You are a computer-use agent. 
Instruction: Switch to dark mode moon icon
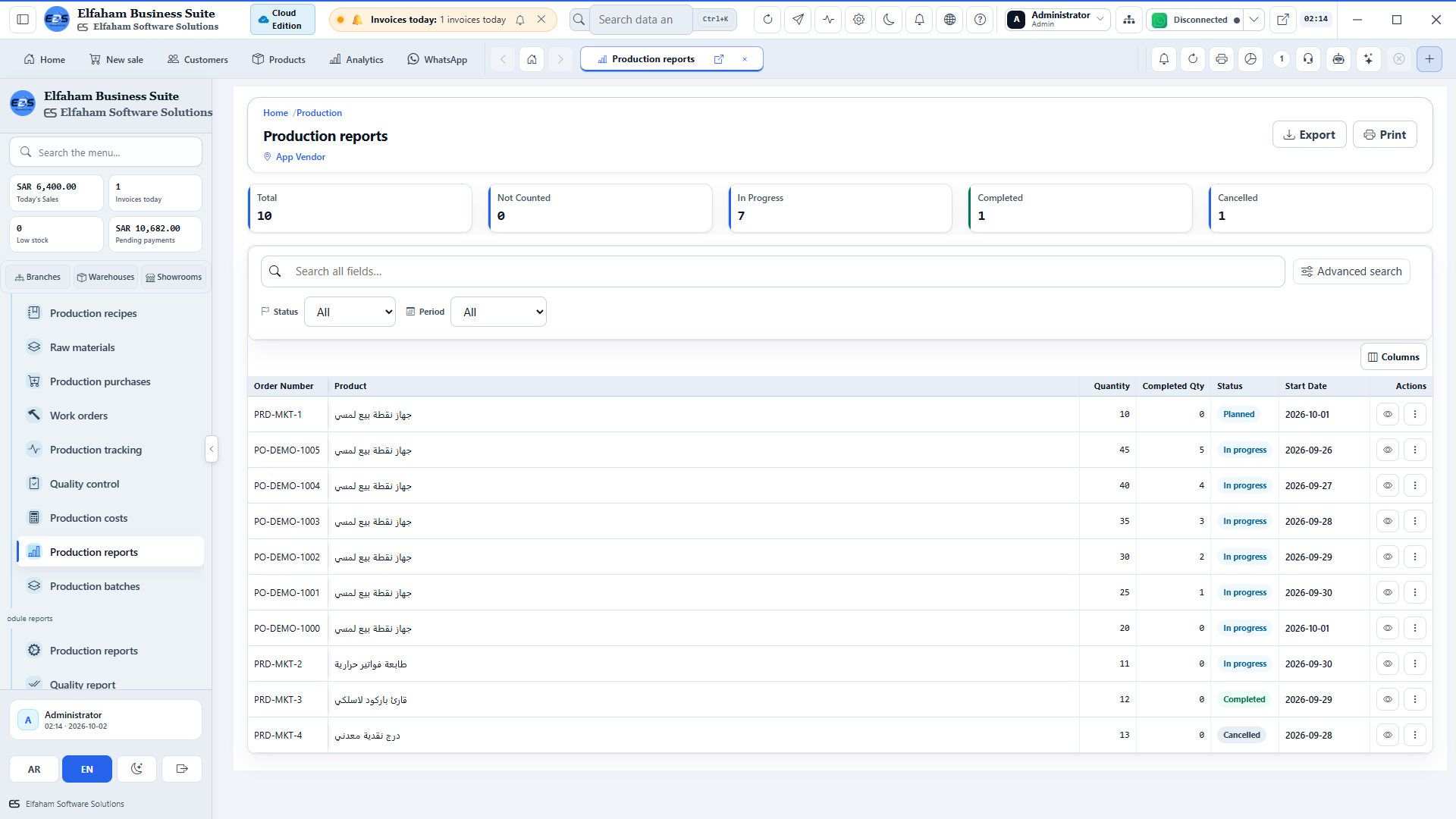889,20
